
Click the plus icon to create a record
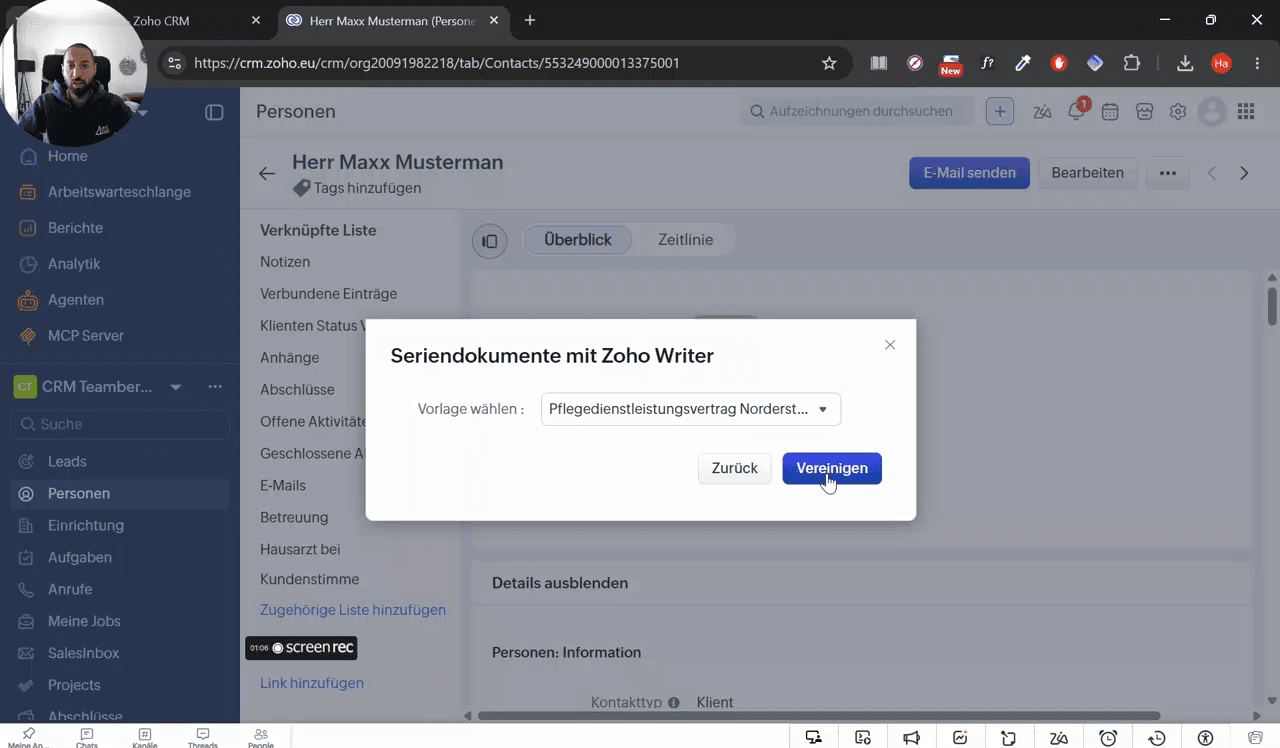point(1000,112)
